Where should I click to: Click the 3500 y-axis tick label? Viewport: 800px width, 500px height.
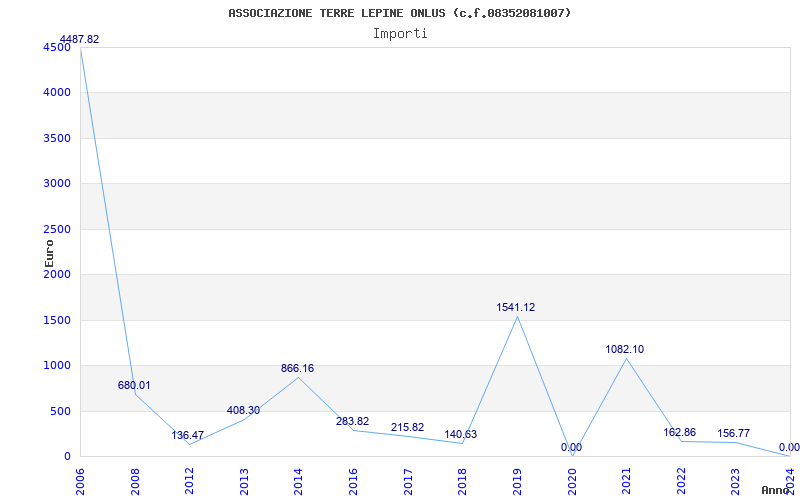point(57,138)
